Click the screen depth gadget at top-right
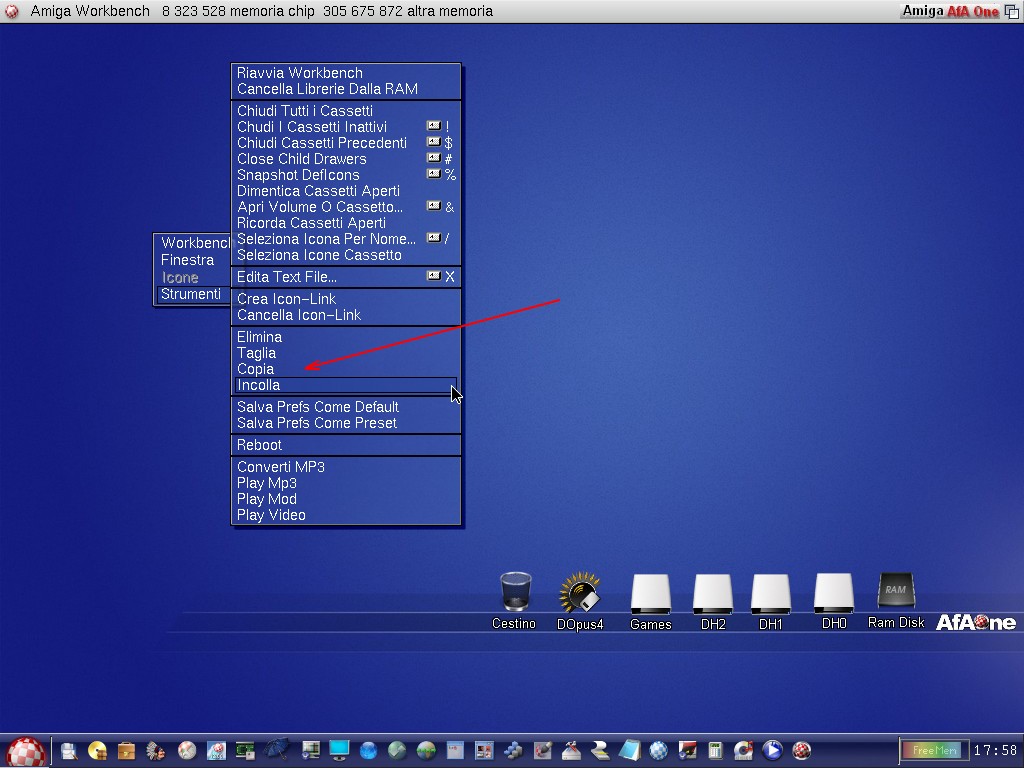The width and height of the screenshot is (1024, 768). click(1012, 11)
